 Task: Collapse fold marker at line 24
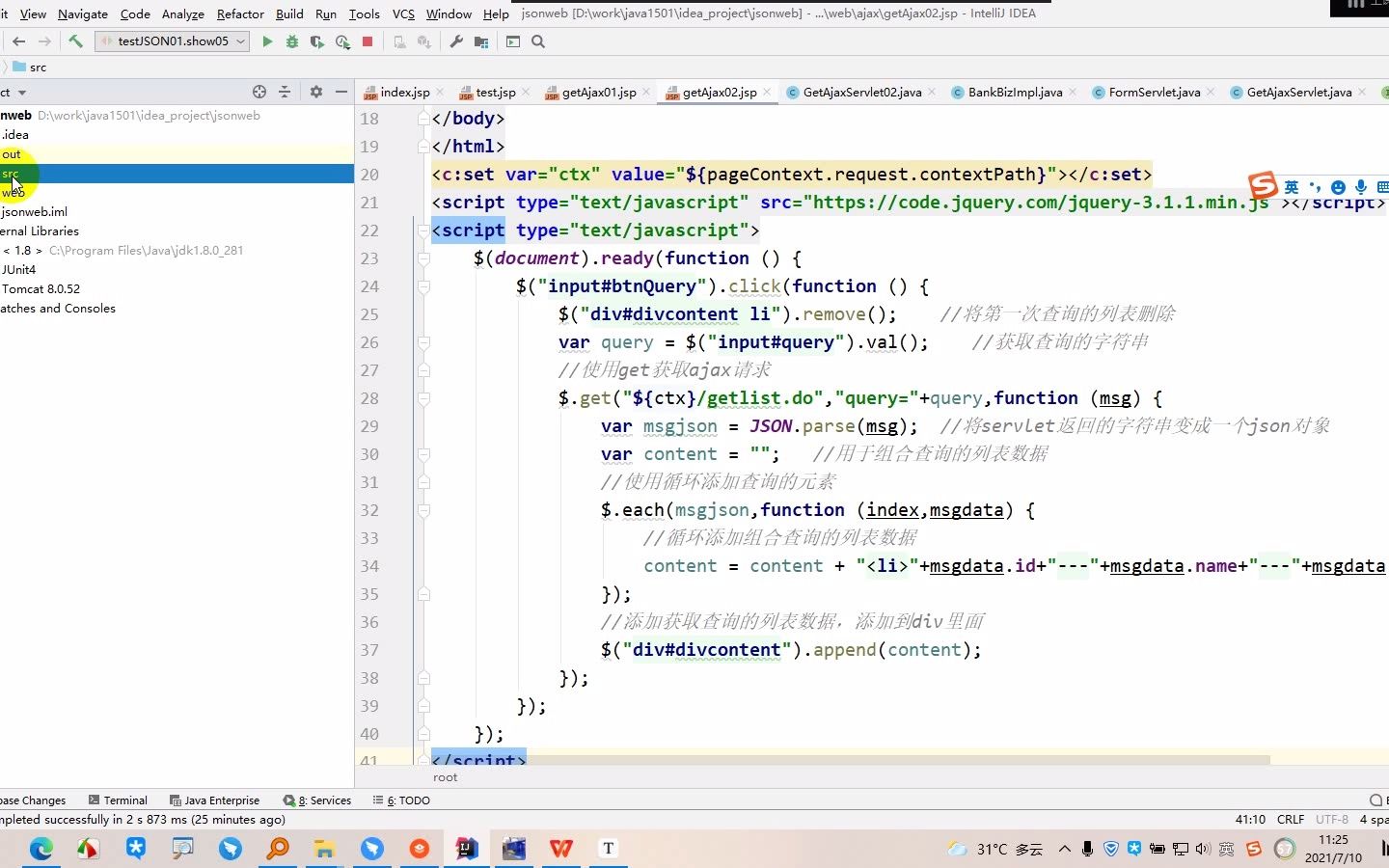point(422,286)
